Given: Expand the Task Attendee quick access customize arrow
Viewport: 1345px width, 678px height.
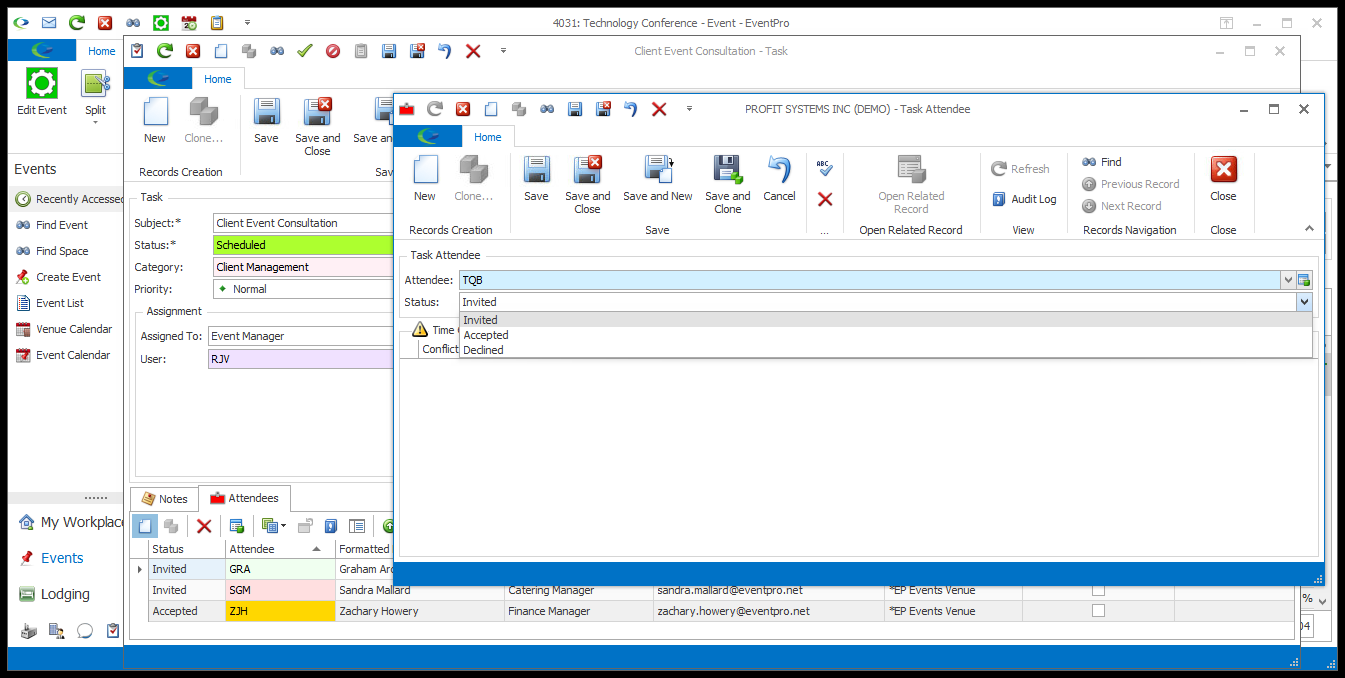Looking at the screenshot, I should click(689, 109).
